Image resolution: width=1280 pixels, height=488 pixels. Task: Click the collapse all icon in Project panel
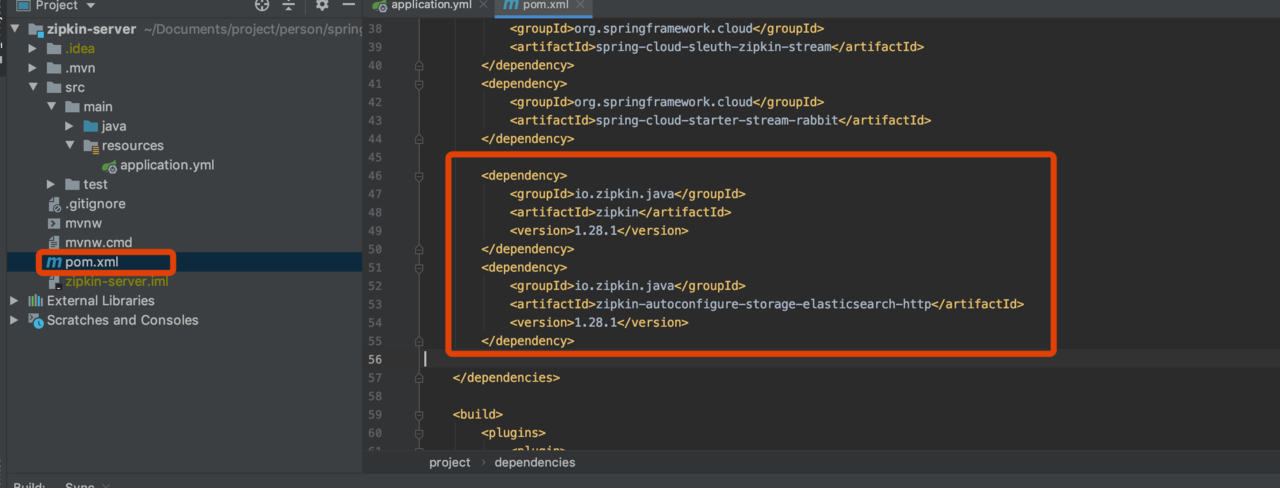coord(288,5)
